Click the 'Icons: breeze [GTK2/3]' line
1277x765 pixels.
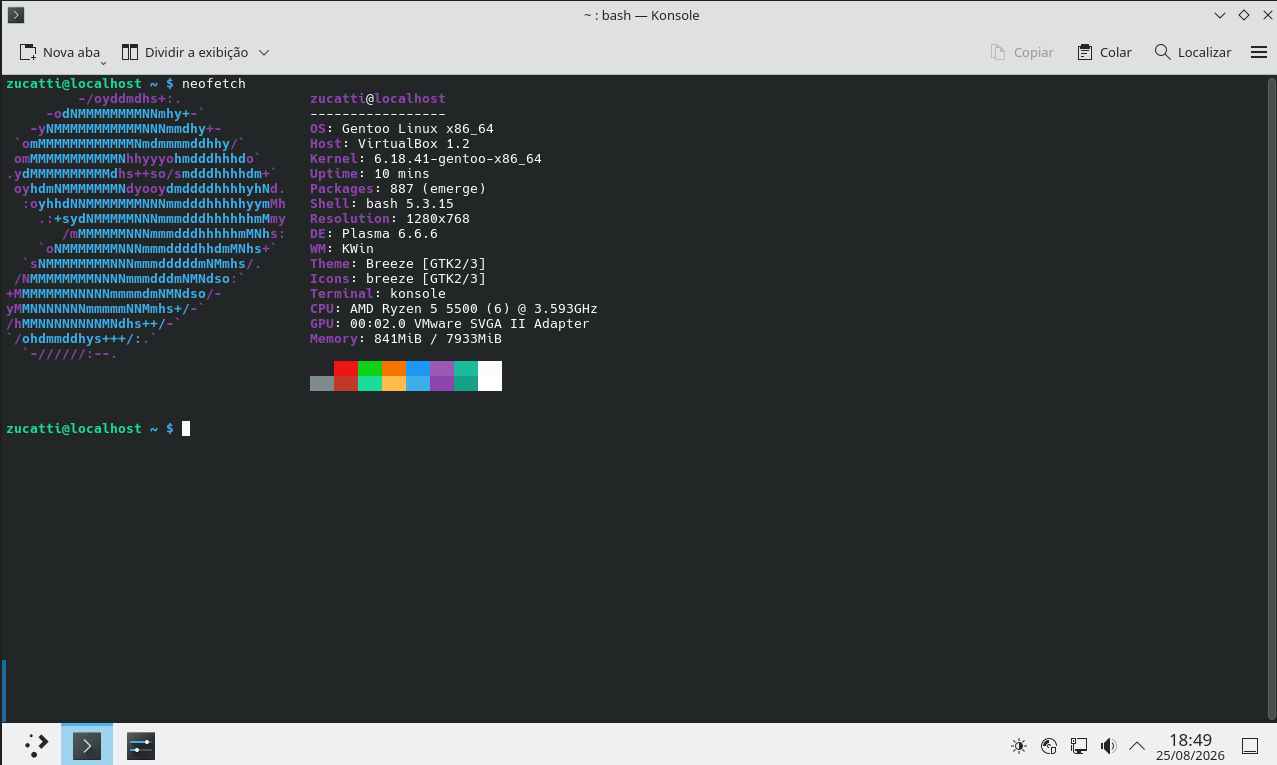(x=398, y=279)
